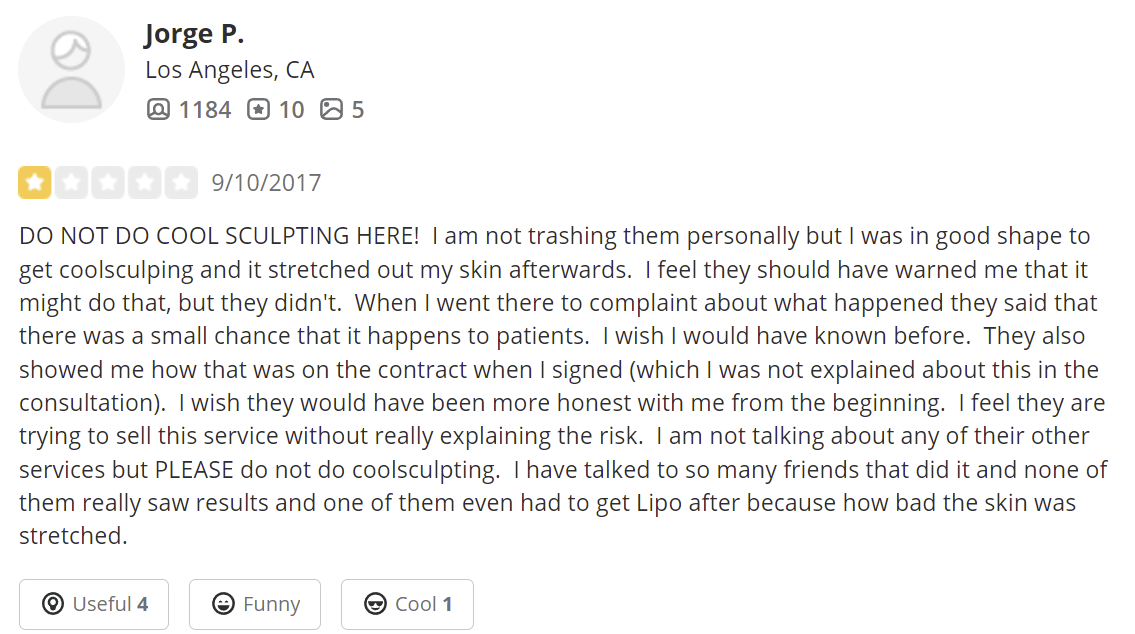The width and height of the screenshot is (1135, 634).
Task: Click the sunglasses face Cool icon
Action: click(375, 604)
